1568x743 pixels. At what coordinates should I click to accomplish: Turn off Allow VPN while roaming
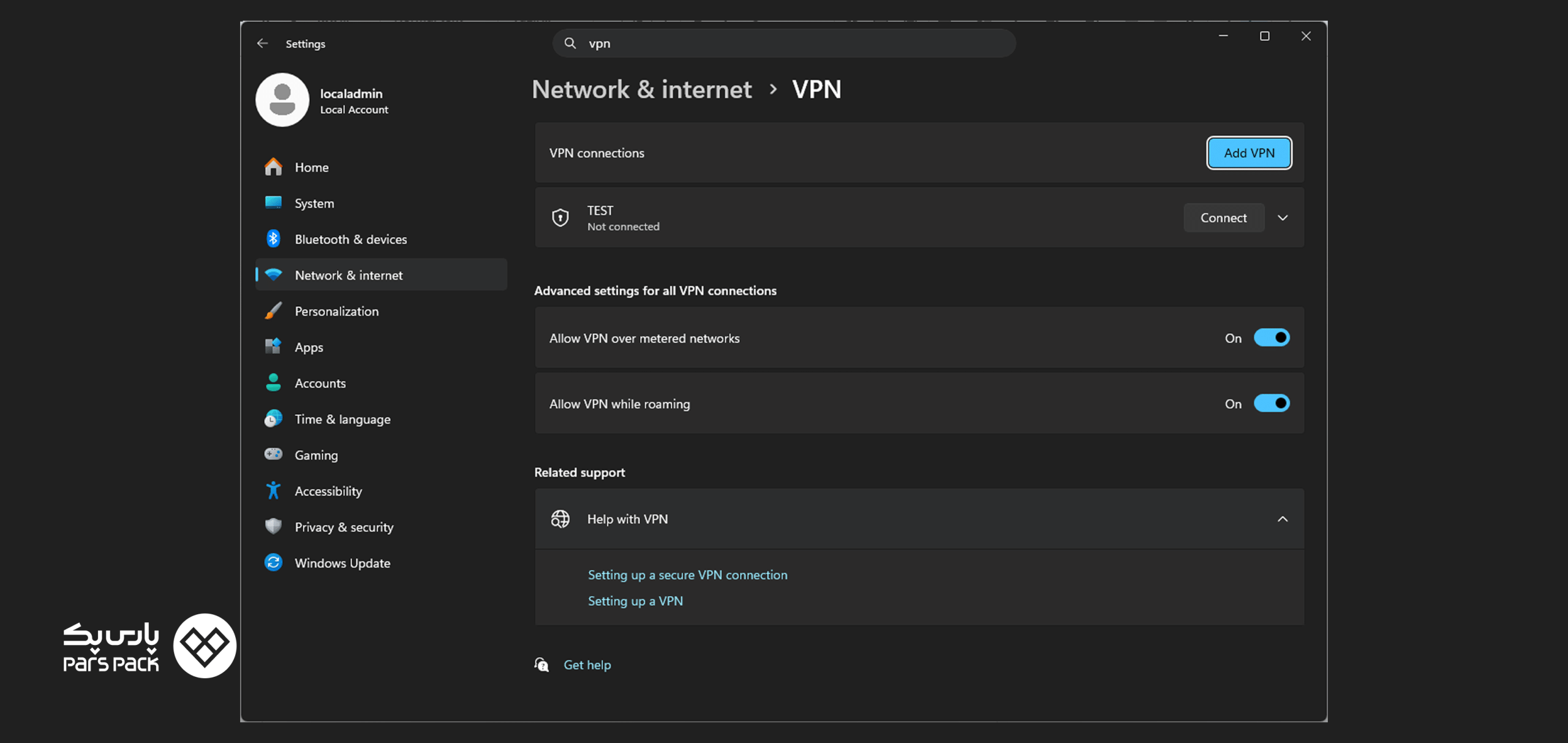click(1272, 404)
